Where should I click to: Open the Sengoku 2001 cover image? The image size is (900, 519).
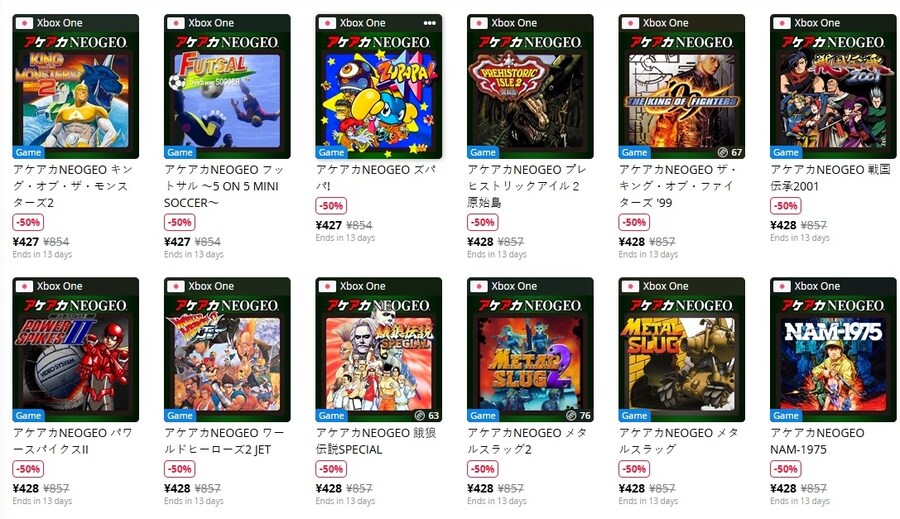click(833, 95)
